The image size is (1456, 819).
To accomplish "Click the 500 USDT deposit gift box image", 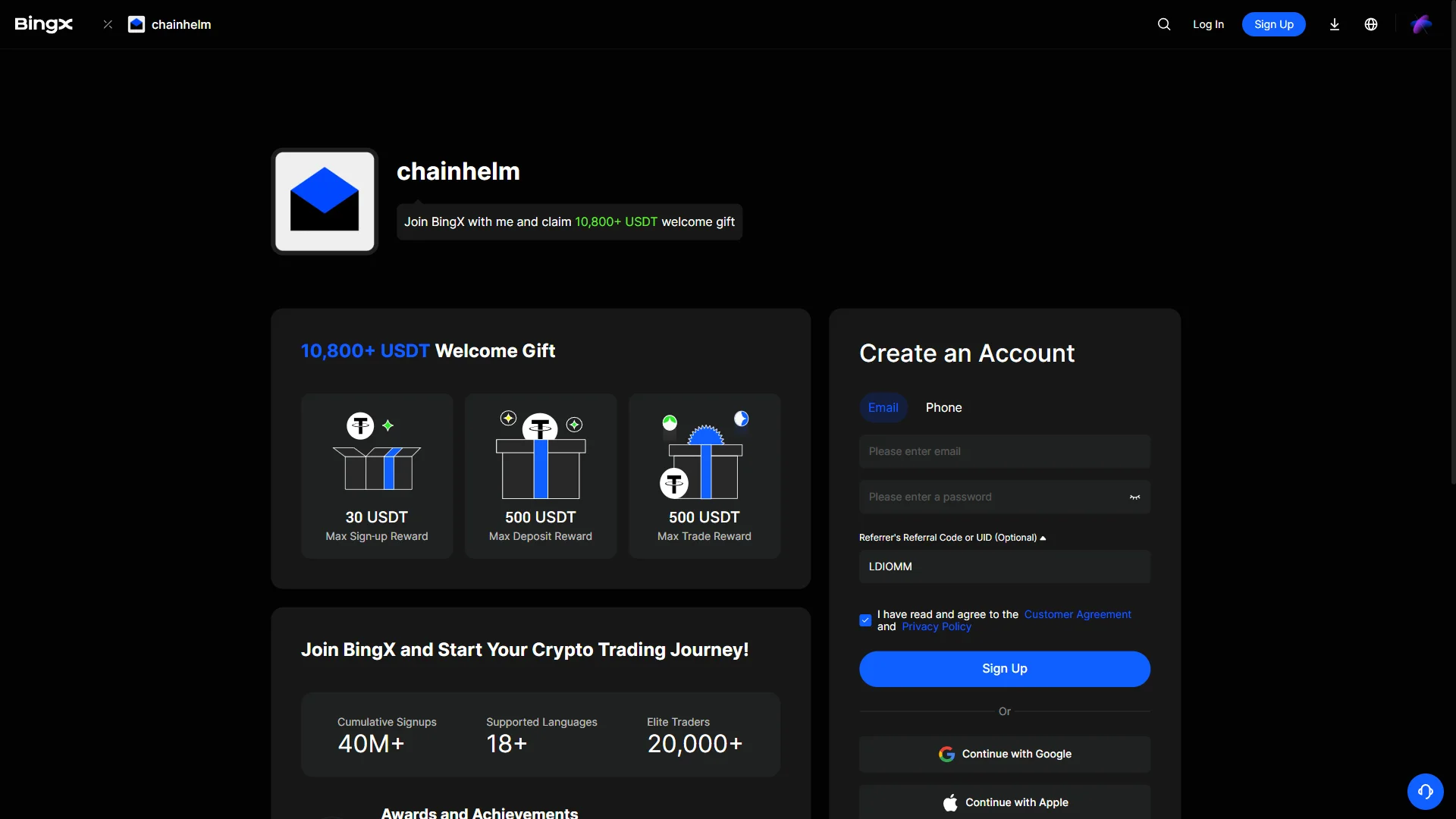I will 541,454.
